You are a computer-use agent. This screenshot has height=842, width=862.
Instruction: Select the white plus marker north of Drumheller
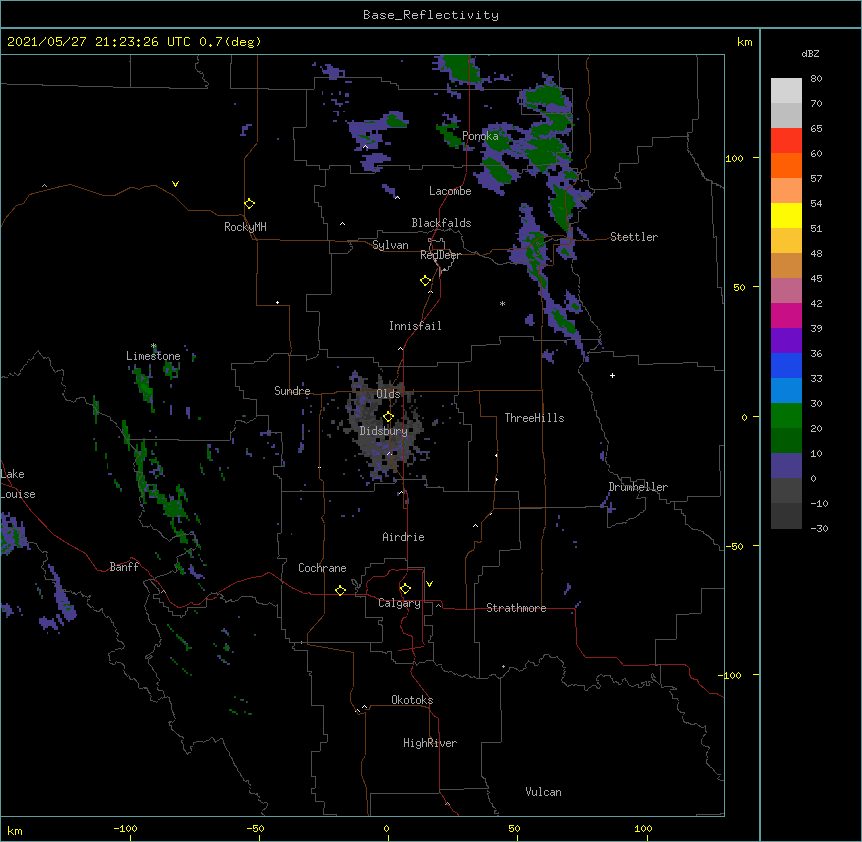pos(612,375)
